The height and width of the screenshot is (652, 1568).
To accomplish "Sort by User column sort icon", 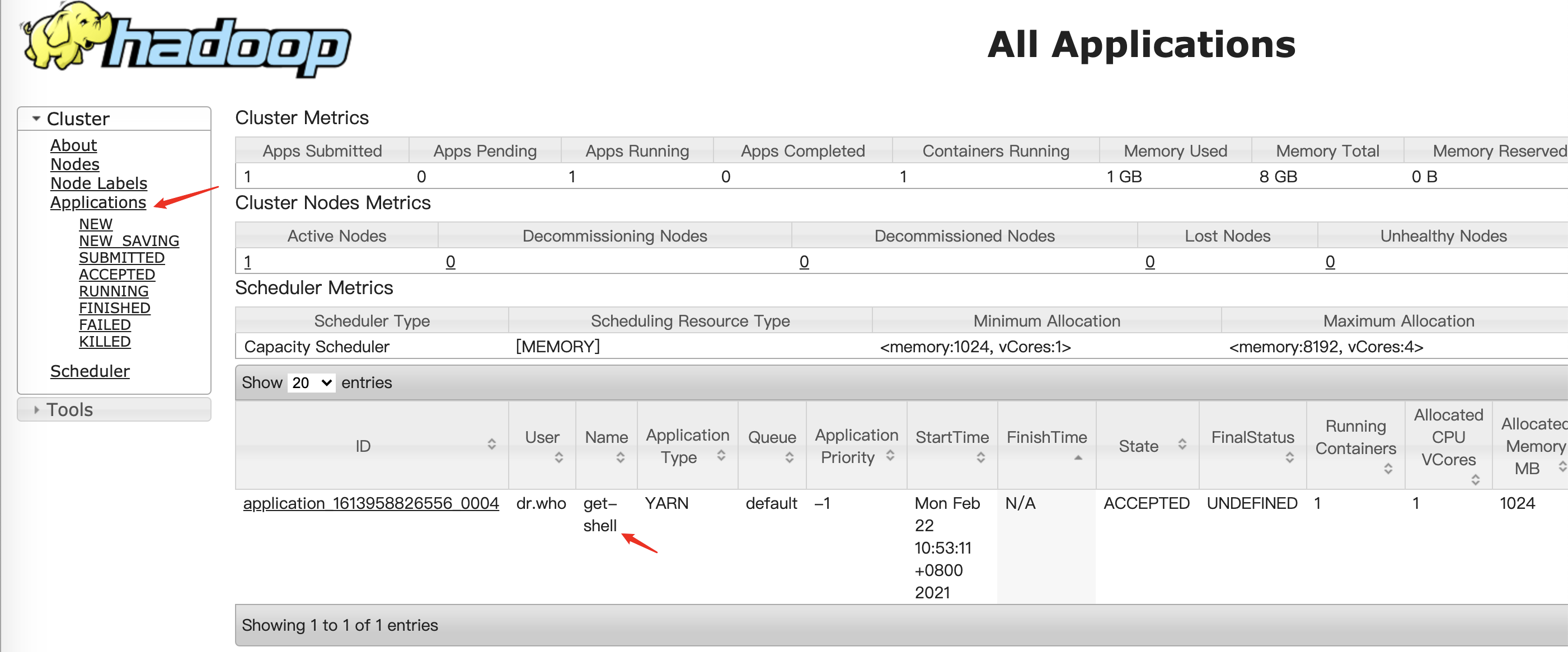I will (x=558, y=457).
